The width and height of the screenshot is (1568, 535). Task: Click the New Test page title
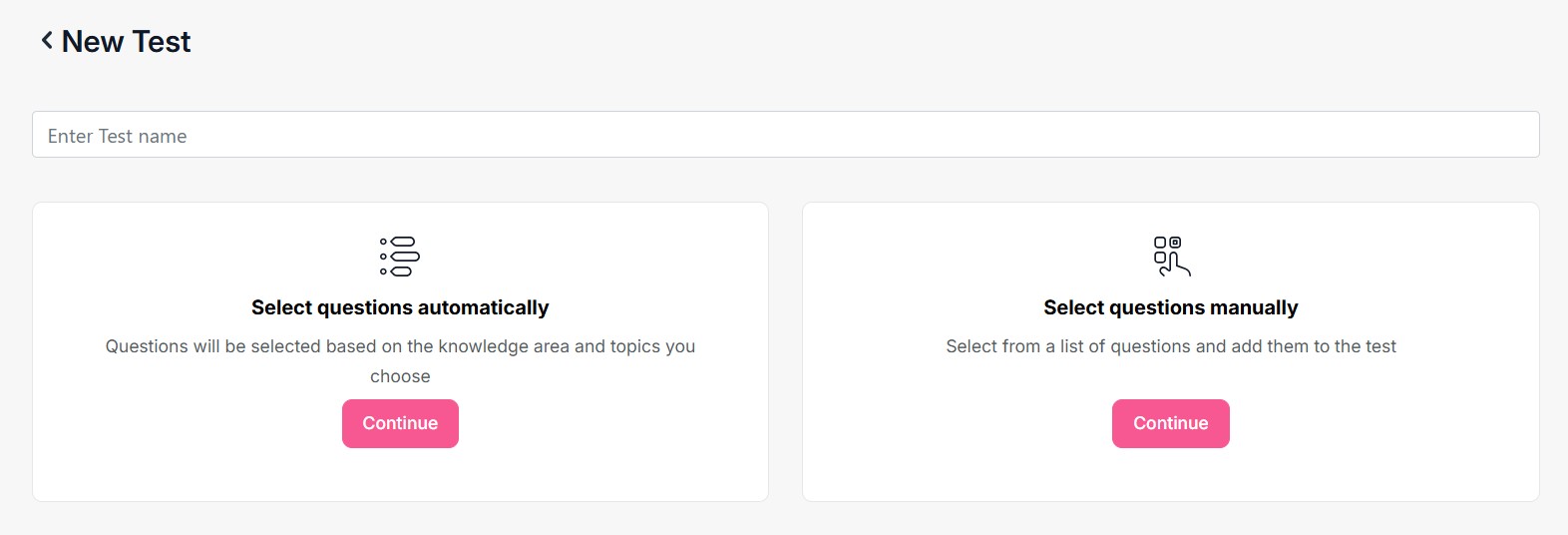126,42
